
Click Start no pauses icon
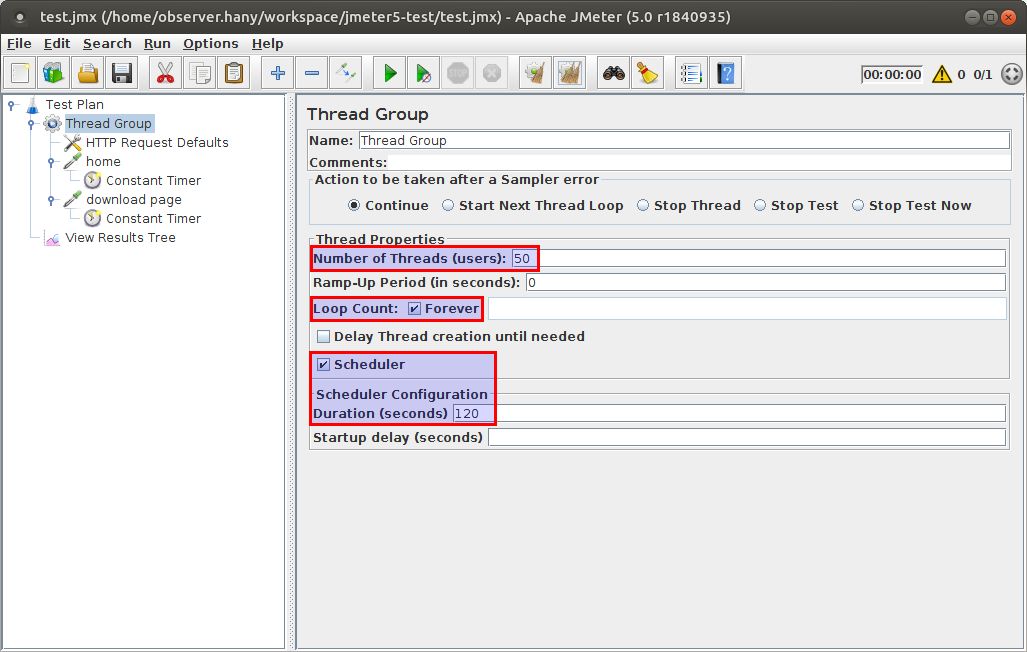[x=424, y=73]
